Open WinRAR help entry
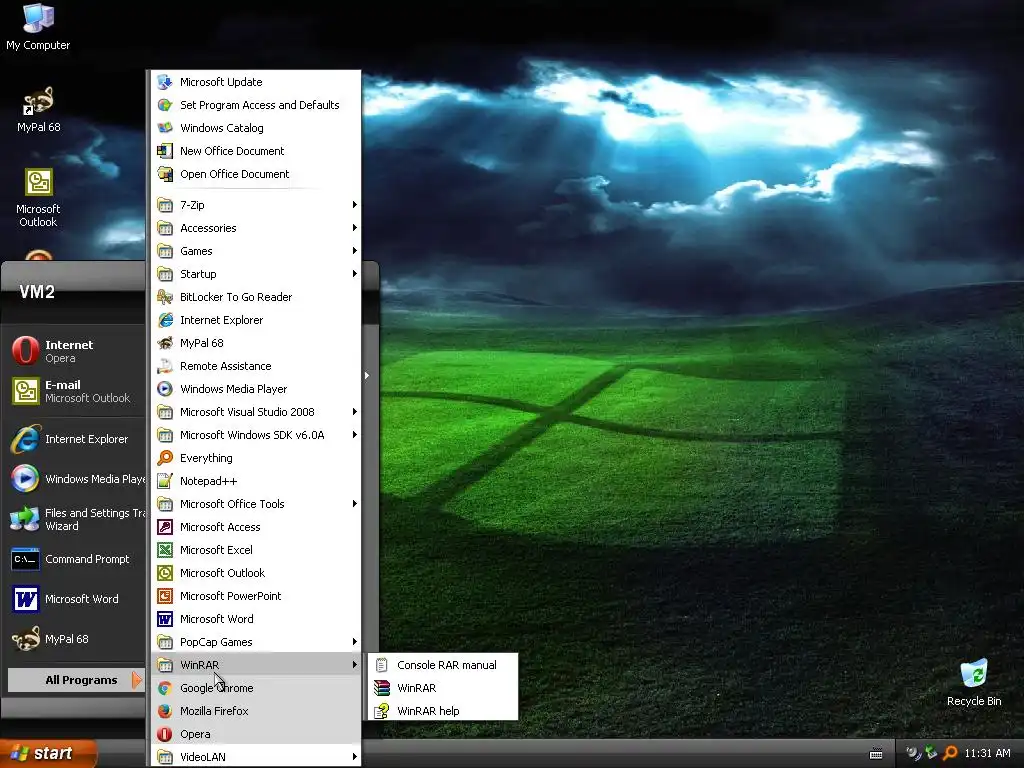Viewport: 1024px width, 768px height. [x=443, y=711]
